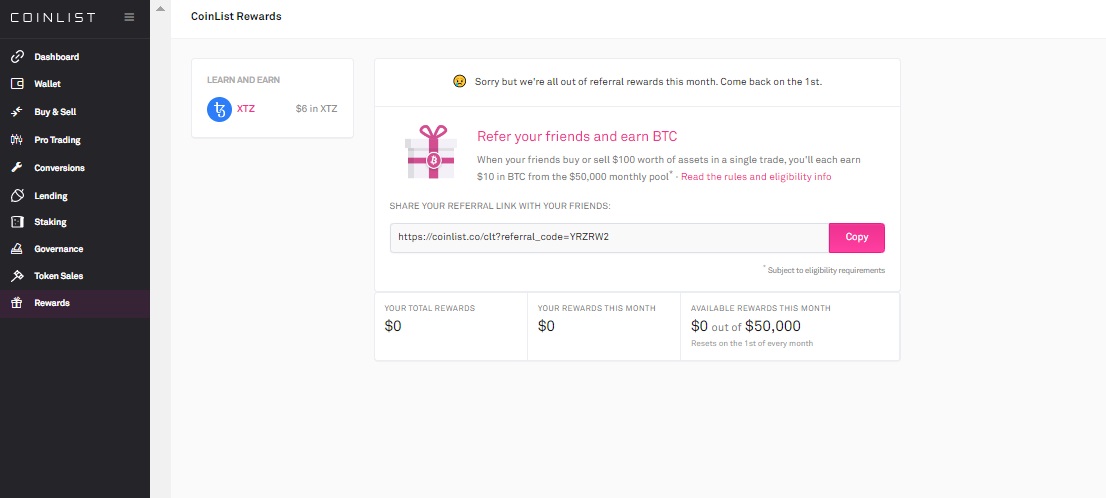The image size is (1106, 498).
Task: Click the Wallet icon in sidebar
Action: click(x=17, y=84)
